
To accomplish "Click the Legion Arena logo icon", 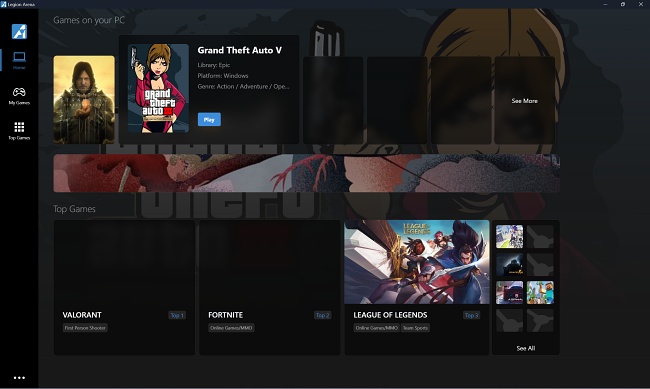I will [19, 31].
